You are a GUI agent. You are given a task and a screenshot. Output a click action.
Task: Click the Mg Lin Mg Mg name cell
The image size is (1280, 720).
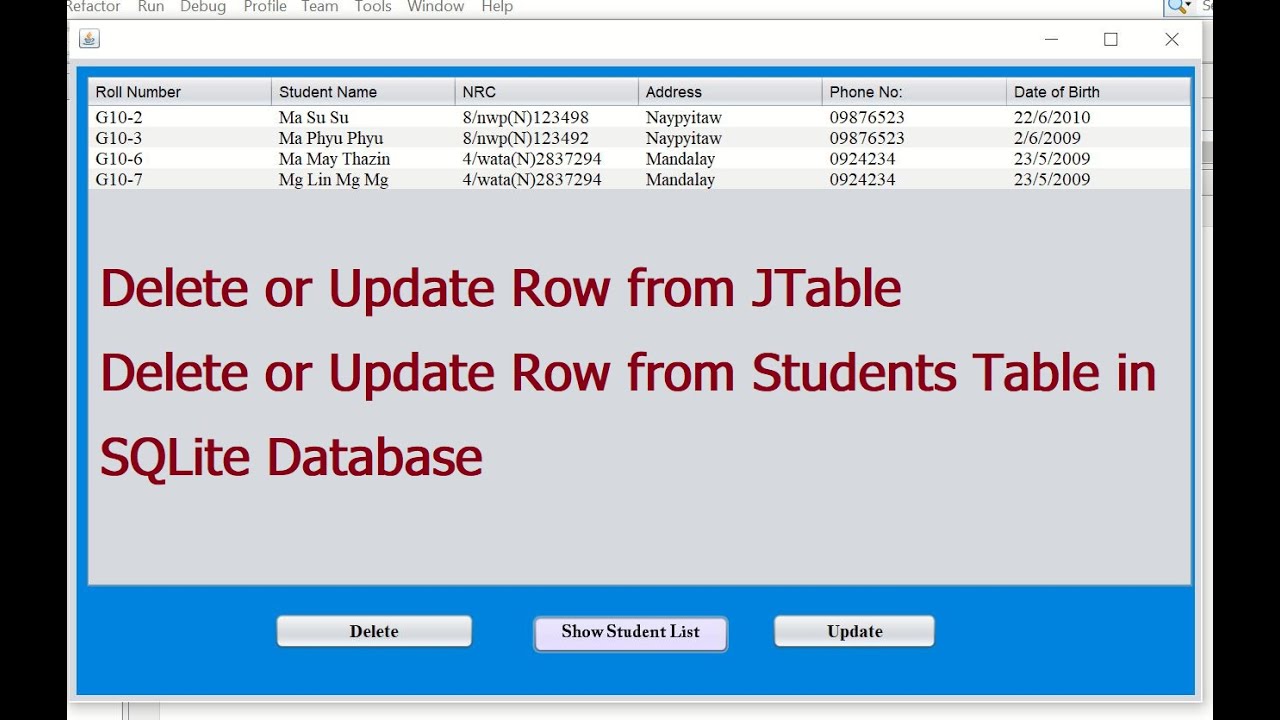[363, 180]
